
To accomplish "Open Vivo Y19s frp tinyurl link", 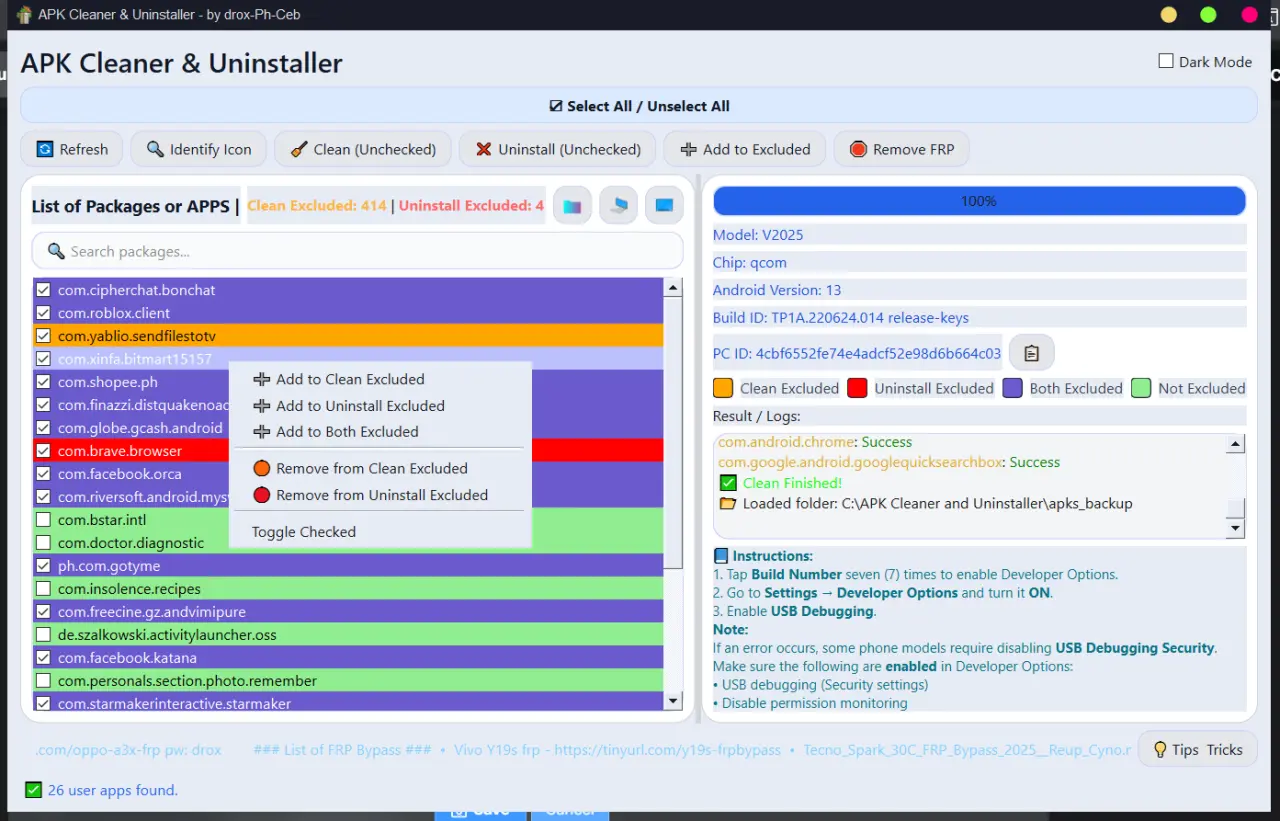I will (x=617, y=750).
